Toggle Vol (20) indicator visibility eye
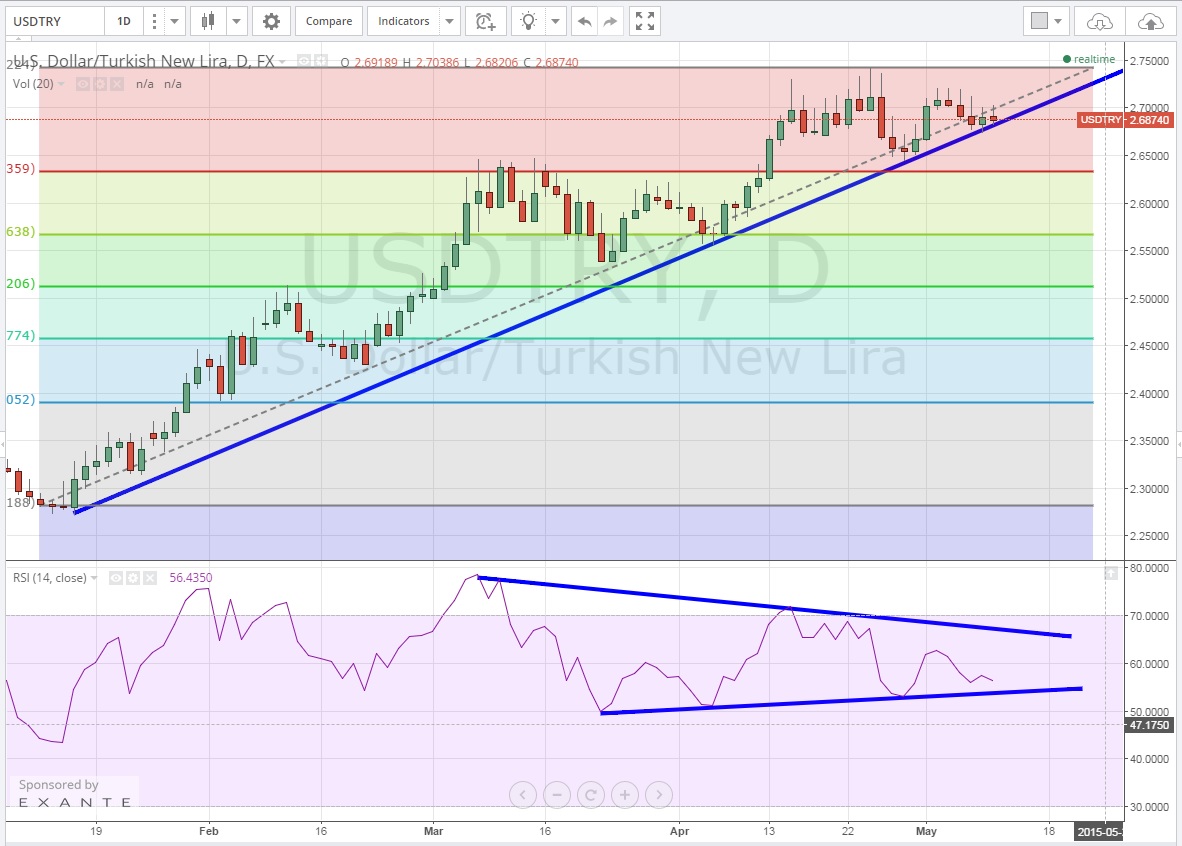 (84, 84)
